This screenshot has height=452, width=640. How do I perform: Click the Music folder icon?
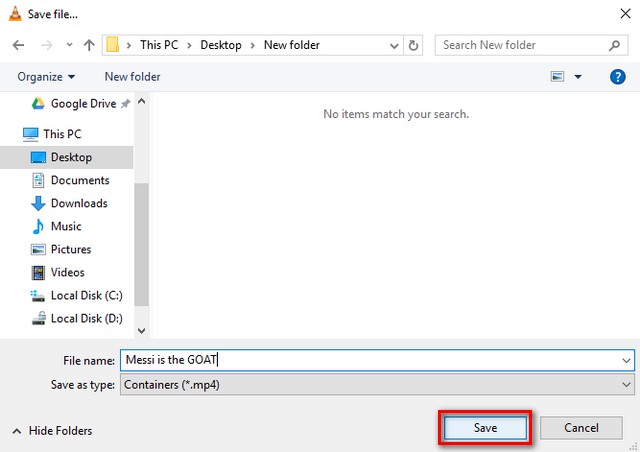click(39, 226)
